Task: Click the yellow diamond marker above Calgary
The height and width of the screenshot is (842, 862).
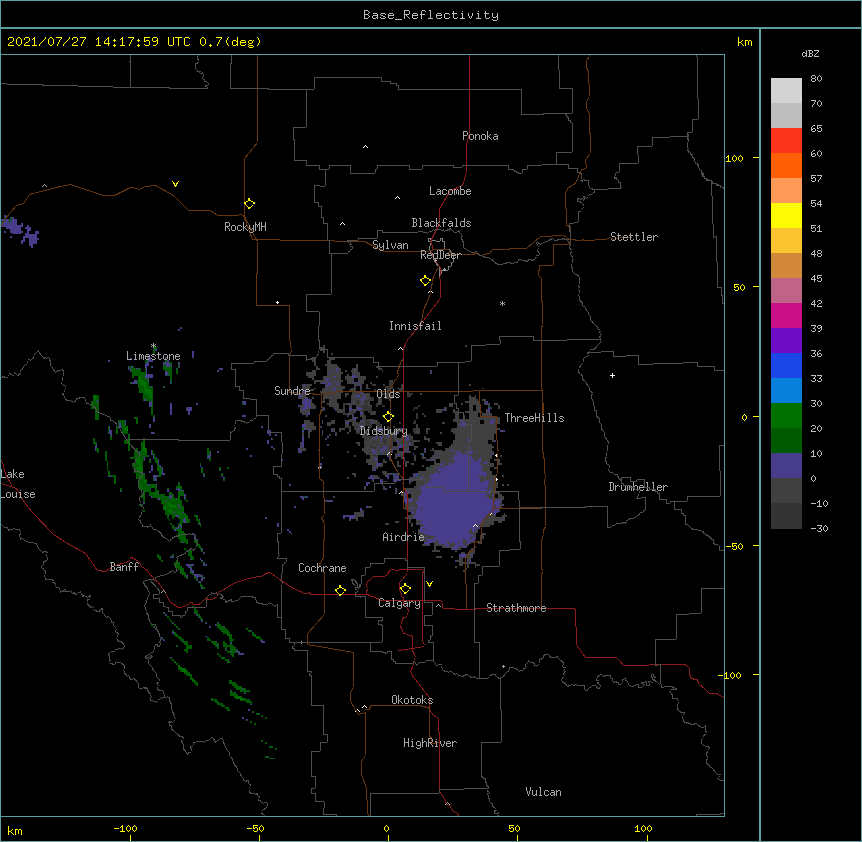Action: click(405, 589)
